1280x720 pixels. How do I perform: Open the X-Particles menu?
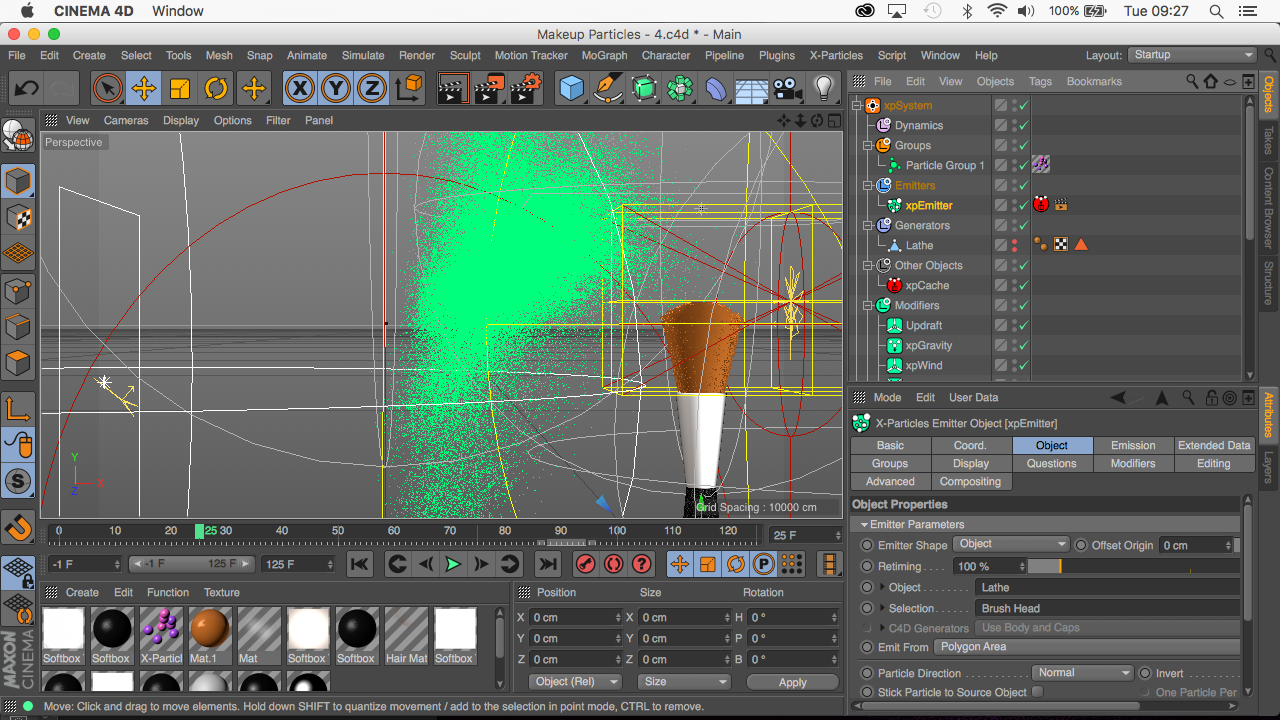click(836, 55)
